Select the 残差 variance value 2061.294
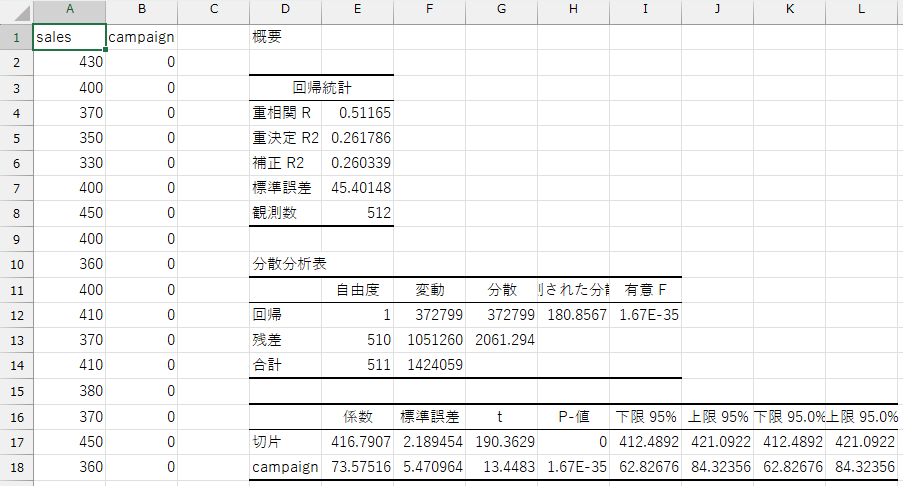The image size is (903, 486). pos(501,339)
